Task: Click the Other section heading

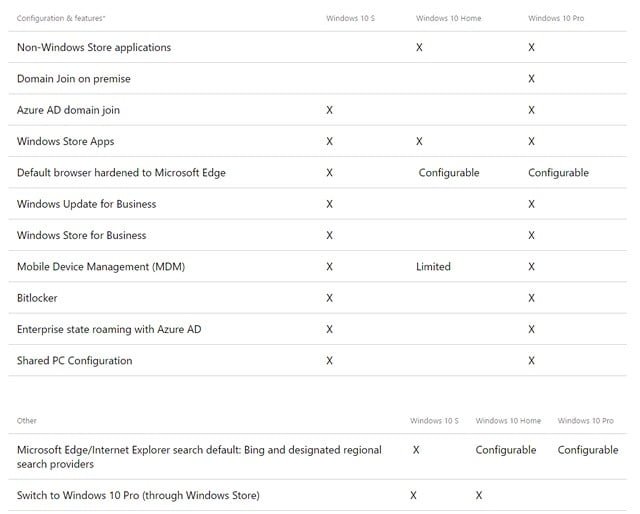Action: [x=27, y=421]
